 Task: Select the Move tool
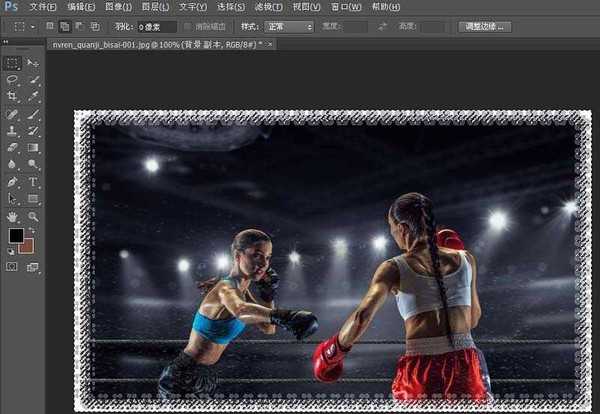33,63
